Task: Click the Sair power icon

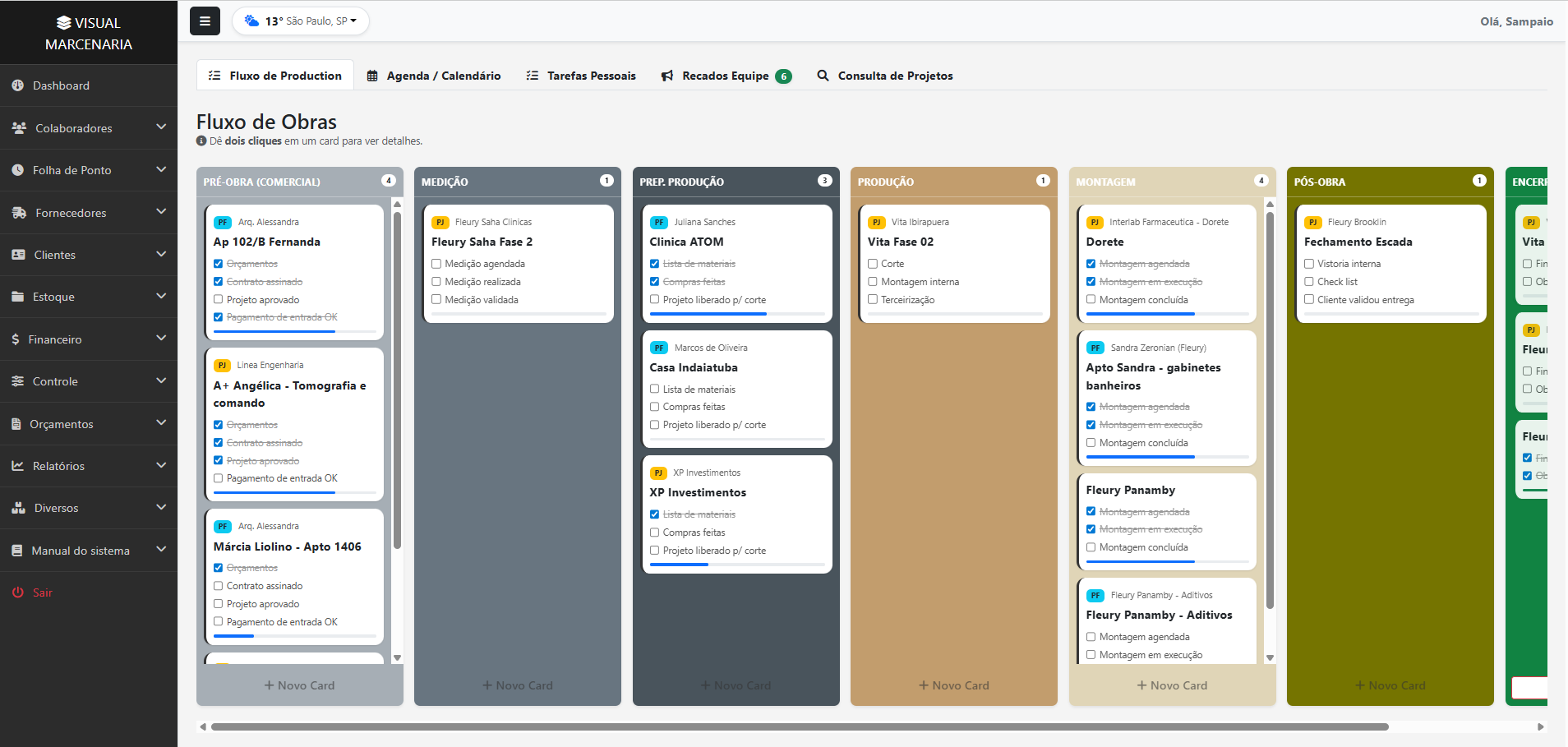Action: tap(18, 593)
